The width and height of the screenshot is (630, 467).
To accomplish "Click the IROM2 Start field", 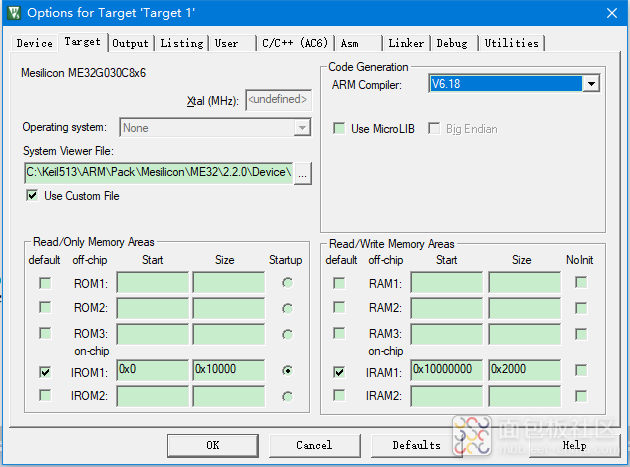I will coord(152,396).
